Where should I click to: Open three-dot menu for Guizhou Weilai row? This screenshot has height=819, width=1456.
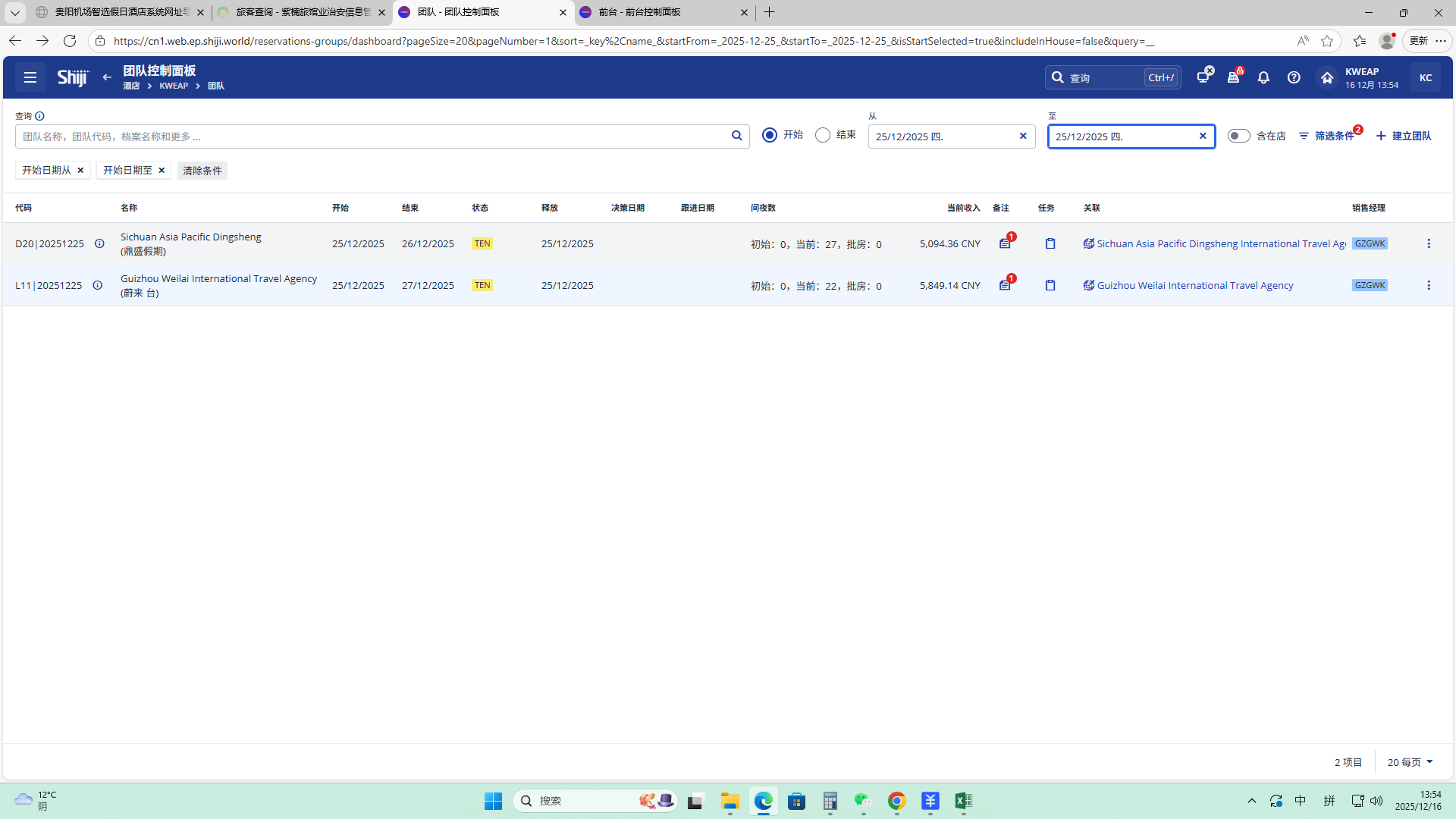coord(1429,285)
